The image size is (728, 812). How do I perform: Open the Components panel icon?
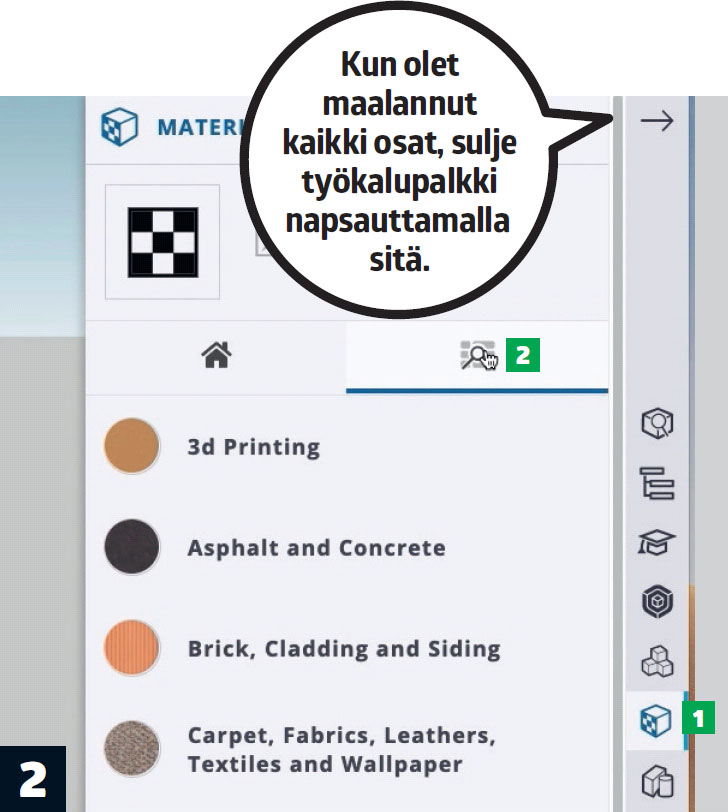(x=657, y=601)
